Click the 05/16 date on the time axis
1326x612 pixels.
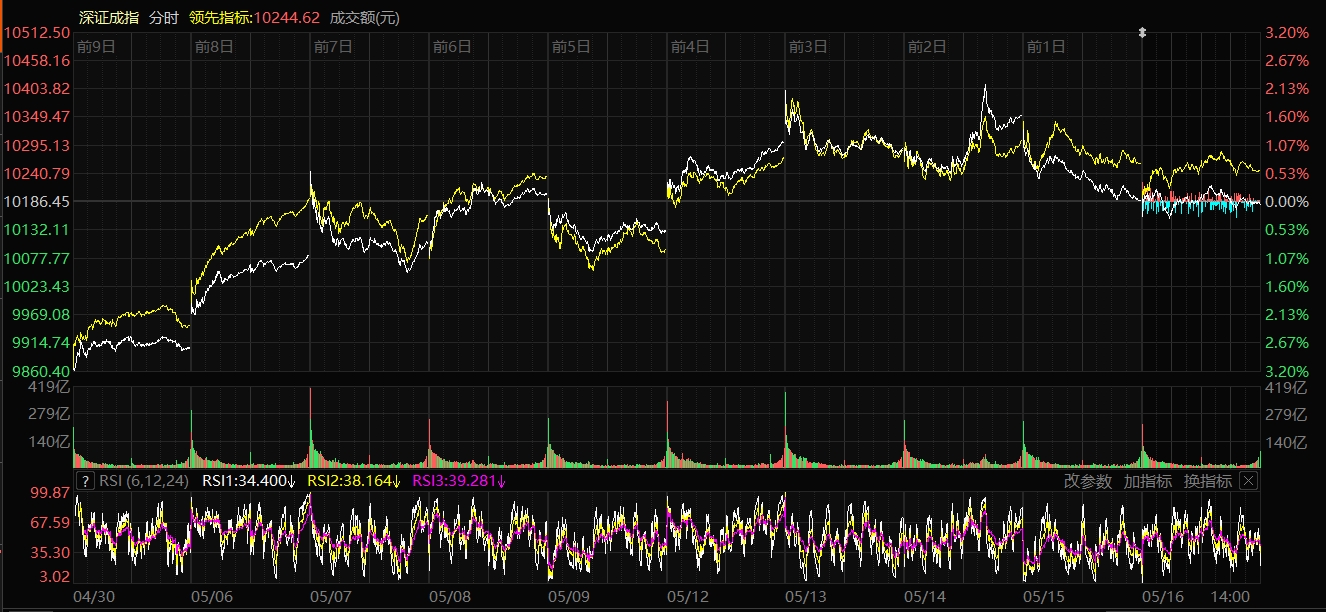pyautogui.click(x=1165, y=596)
